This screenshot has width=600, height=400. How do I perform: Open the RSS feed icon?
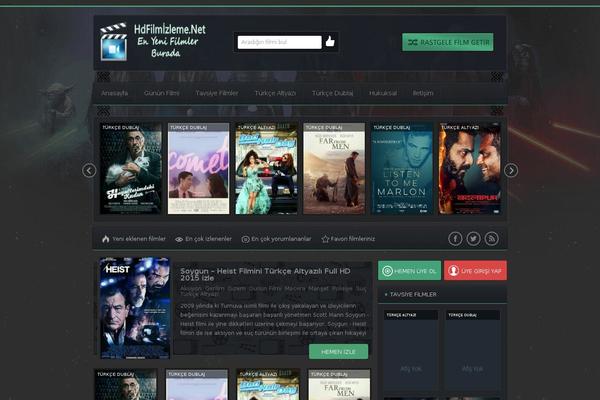(x=492, y=239)
